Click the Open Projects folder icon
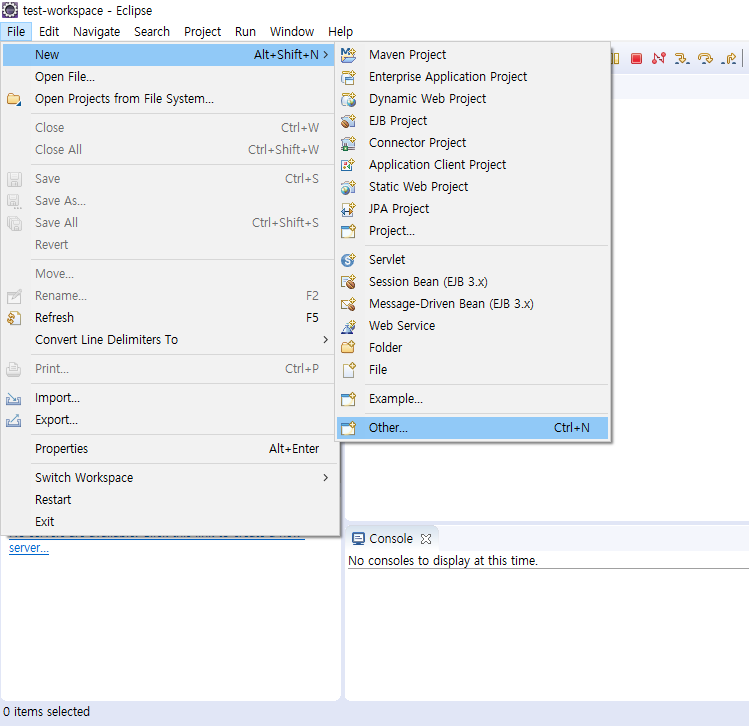The height and width of the screenshot is (726, 749). 14,99
